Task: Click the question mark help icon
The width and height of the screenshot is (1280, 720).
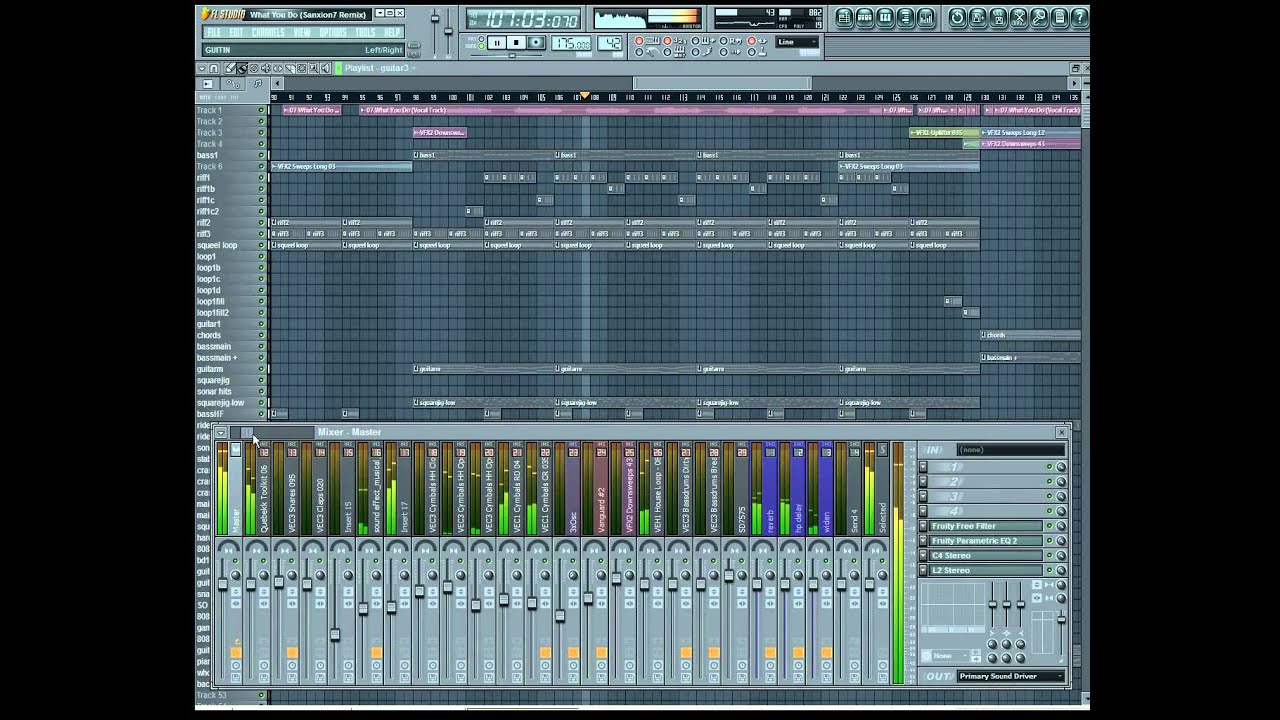Action: [x=1079, y=17]
